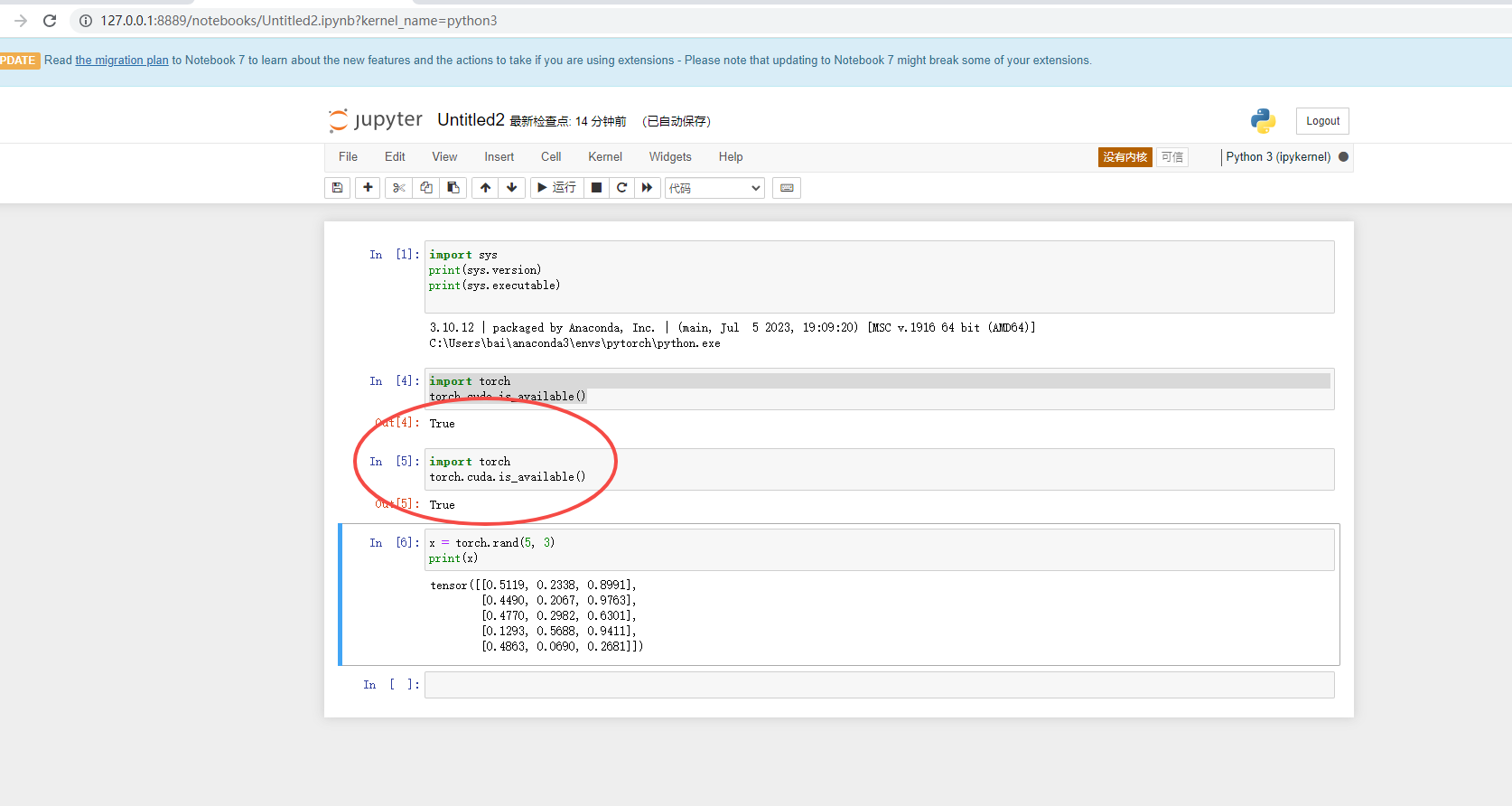Restart the kernel with the circular arrow
This screenshot has height=806, width=1512.
(621, 188)
